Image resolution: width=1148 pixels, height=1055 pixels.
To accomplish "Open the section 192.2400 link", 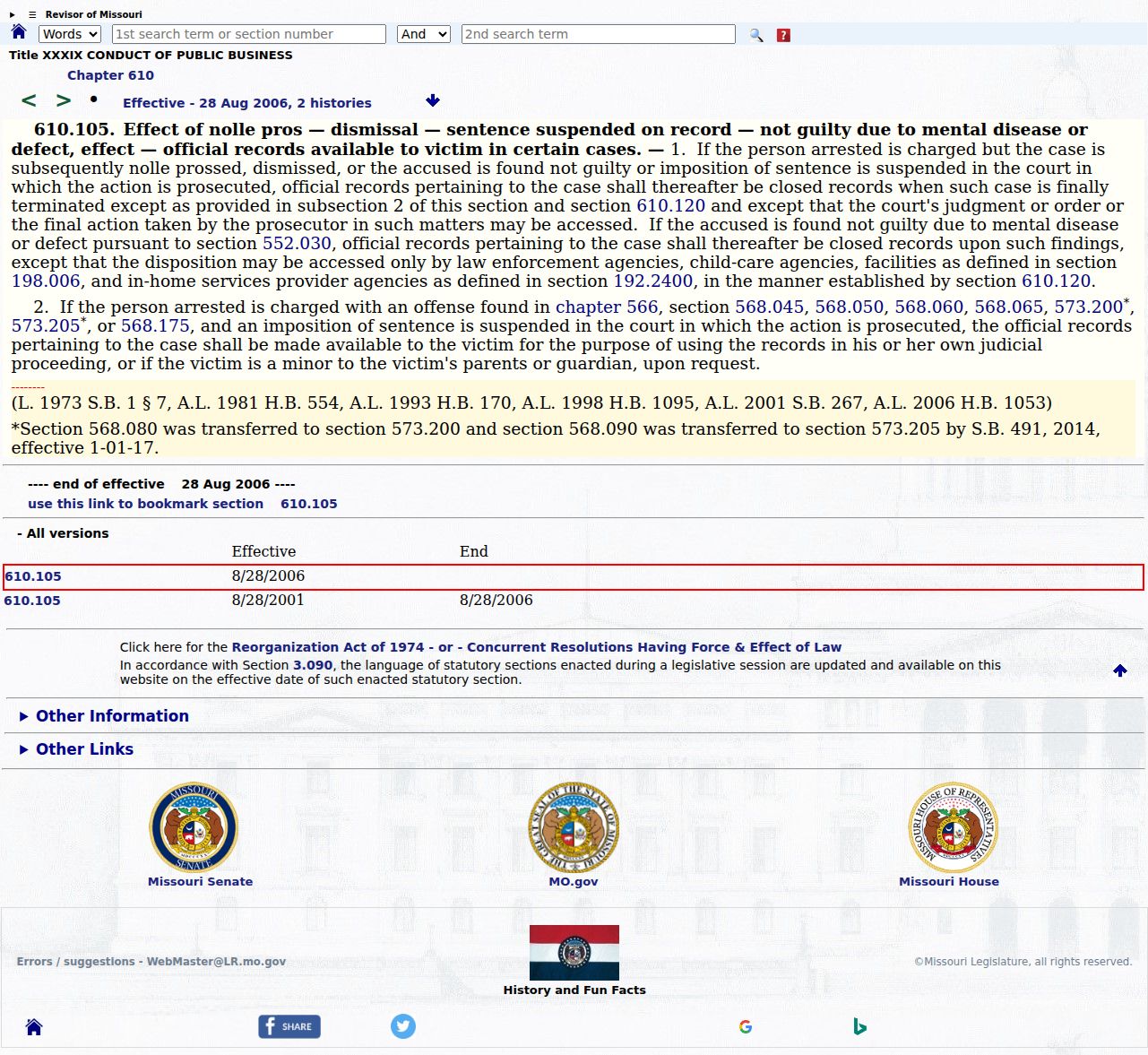I will [x=653, y=281].
